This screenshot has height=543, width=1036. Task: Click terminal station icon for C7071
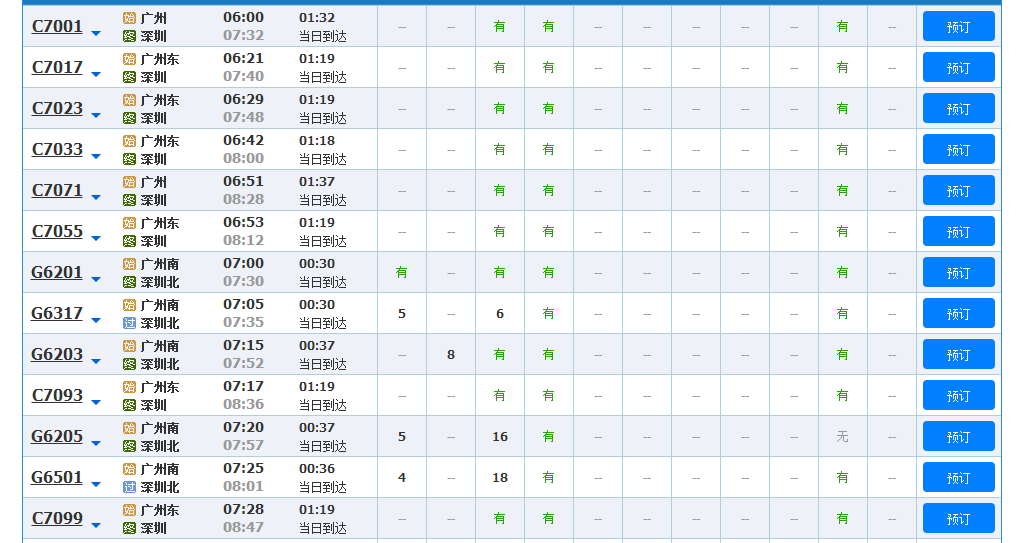pyautogui.click(x=130, y=199)
